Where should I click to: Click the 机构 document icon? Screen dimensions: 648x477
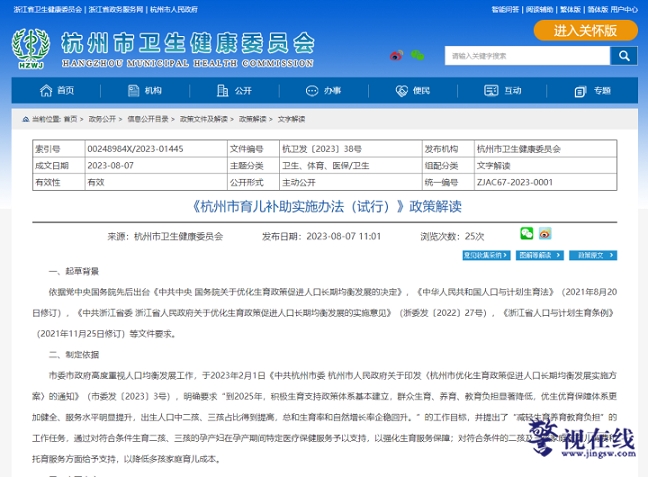(x=133, y=91)
